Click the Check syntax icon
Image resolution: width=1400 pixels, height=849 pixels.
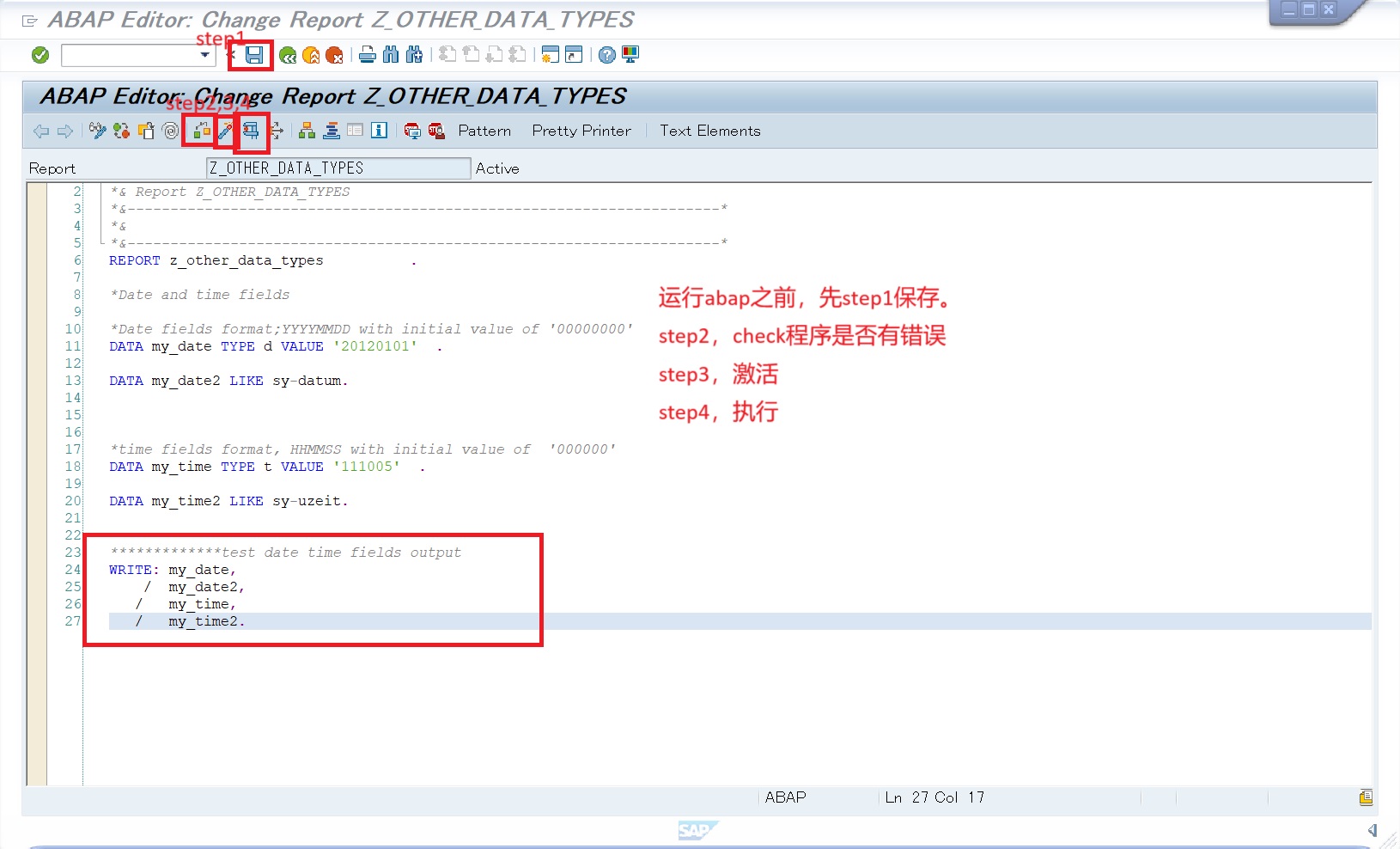pos(201,131)
